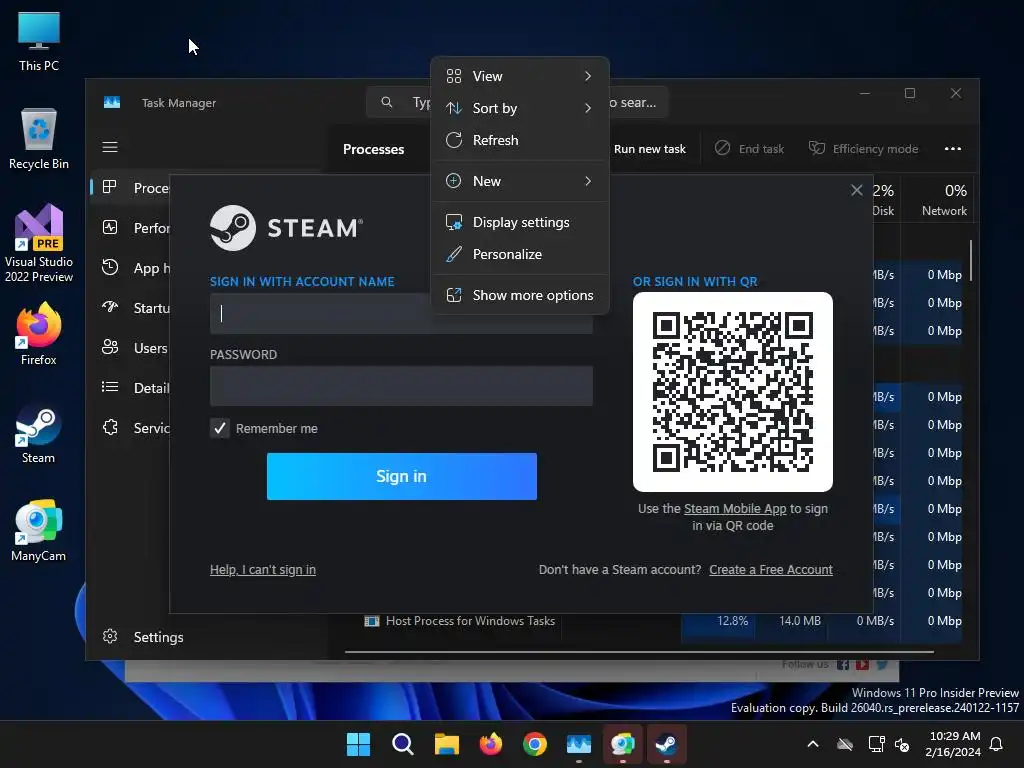This screenshot has height=768, width=1024.
Task: Show hidden system tray icons
Action: point(813,744)
